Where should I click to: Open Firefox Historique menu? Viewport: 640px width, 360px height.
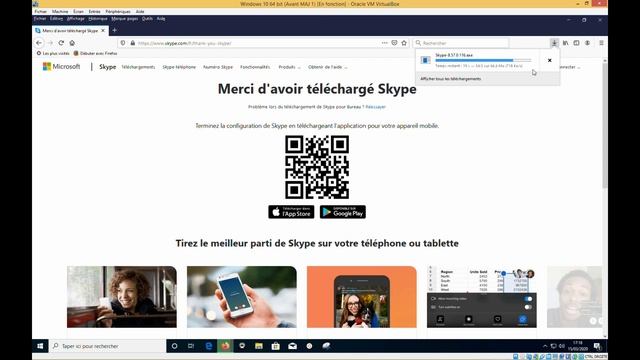(98, 19)
